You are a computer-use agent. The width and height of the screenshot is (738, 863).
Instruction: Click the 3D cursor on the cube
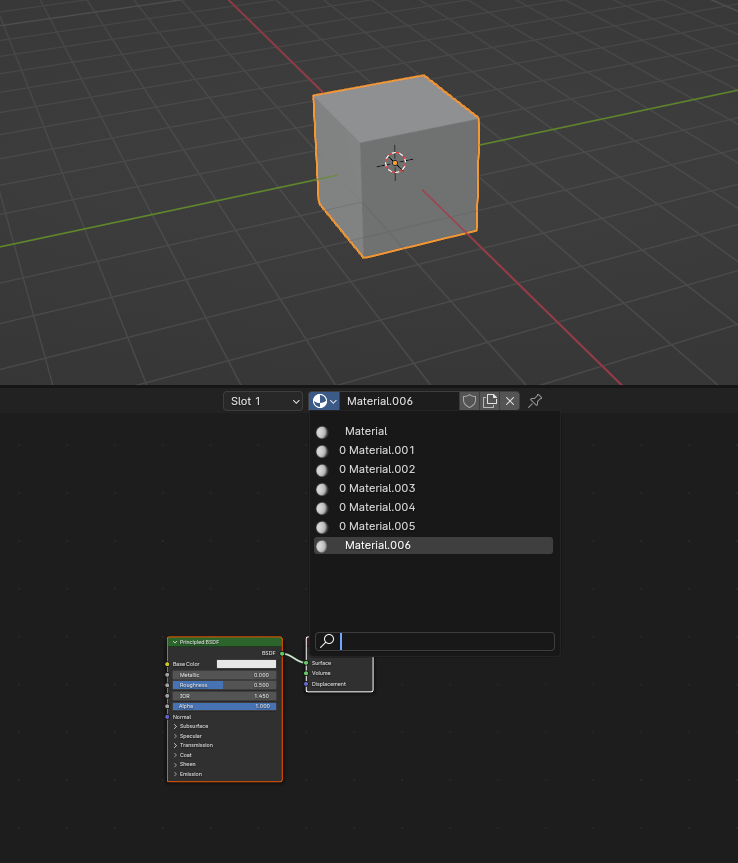(x=395, y=163)
